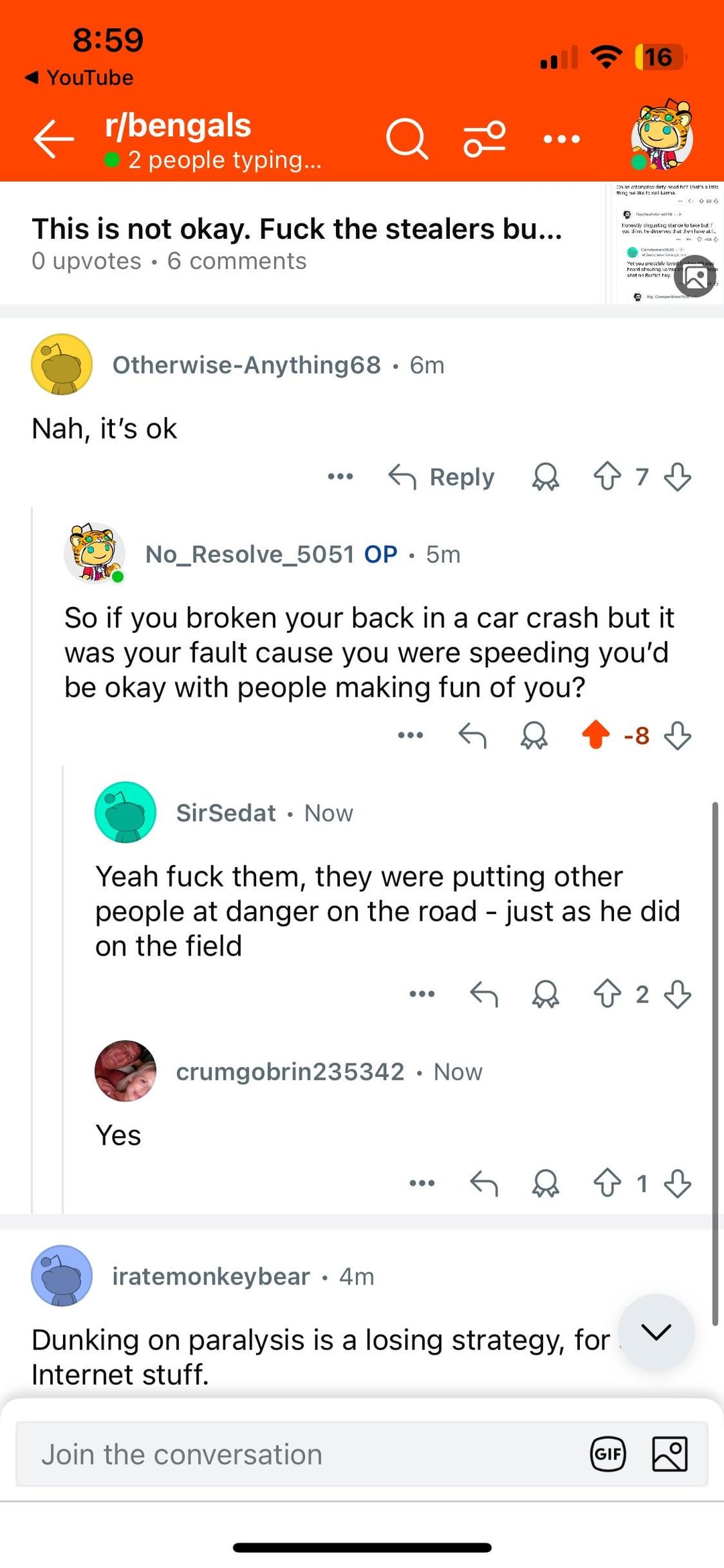
Task: Open comment sort options icon
Action: 485,139
